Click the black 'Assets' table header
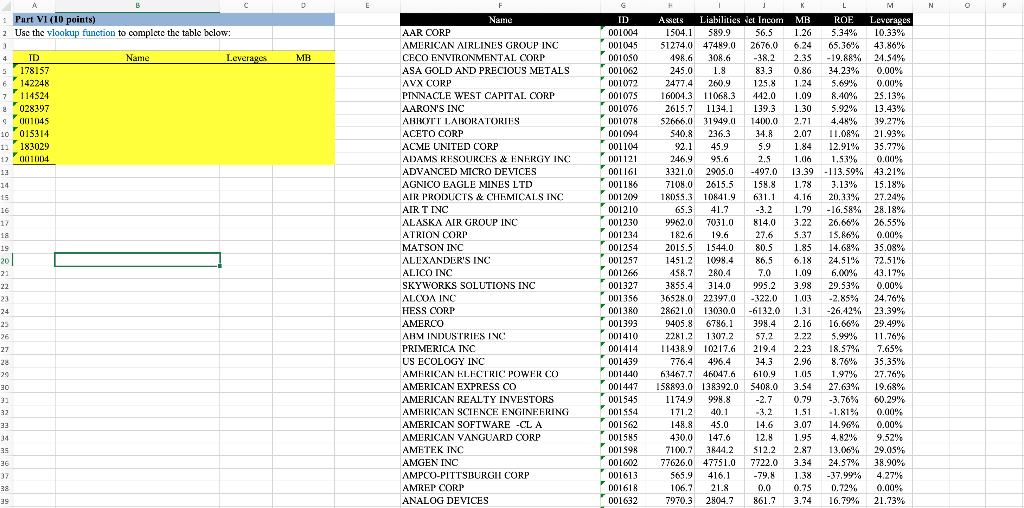 point(671,20)
